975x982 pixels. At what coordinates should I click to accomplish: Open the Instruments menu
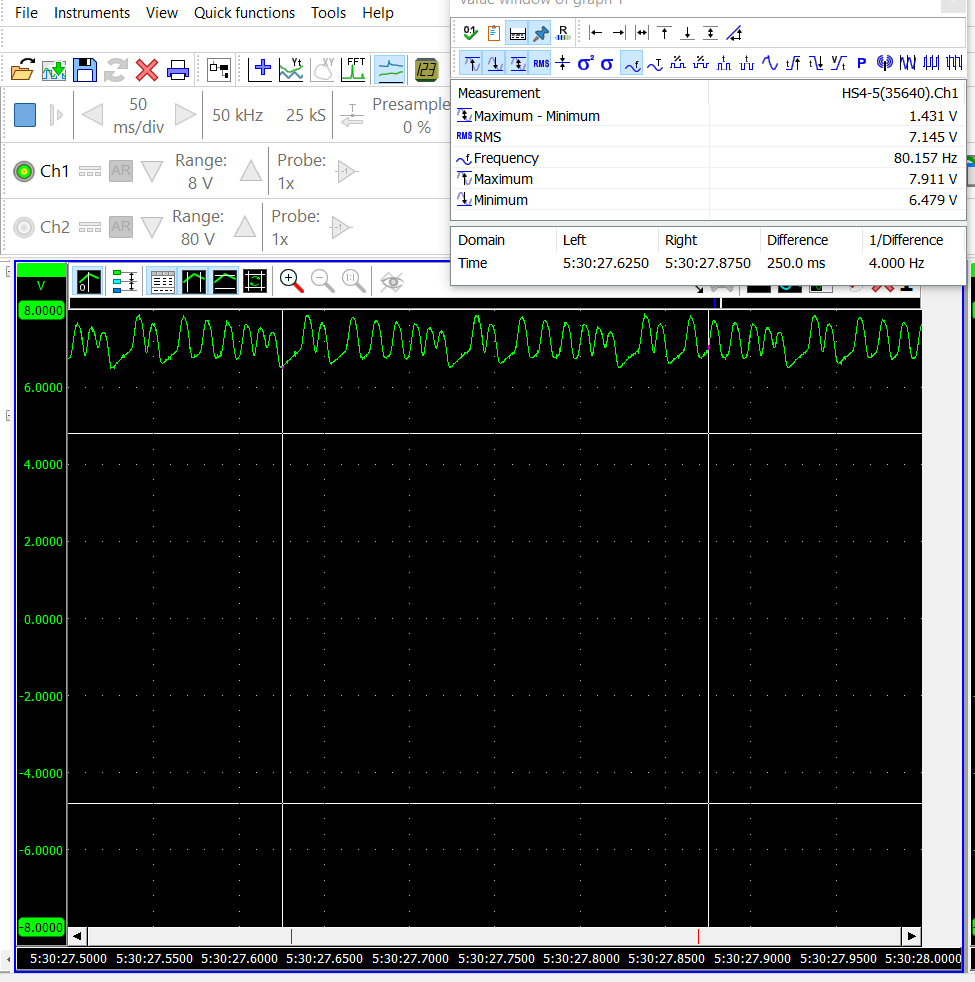coord(92,13)
